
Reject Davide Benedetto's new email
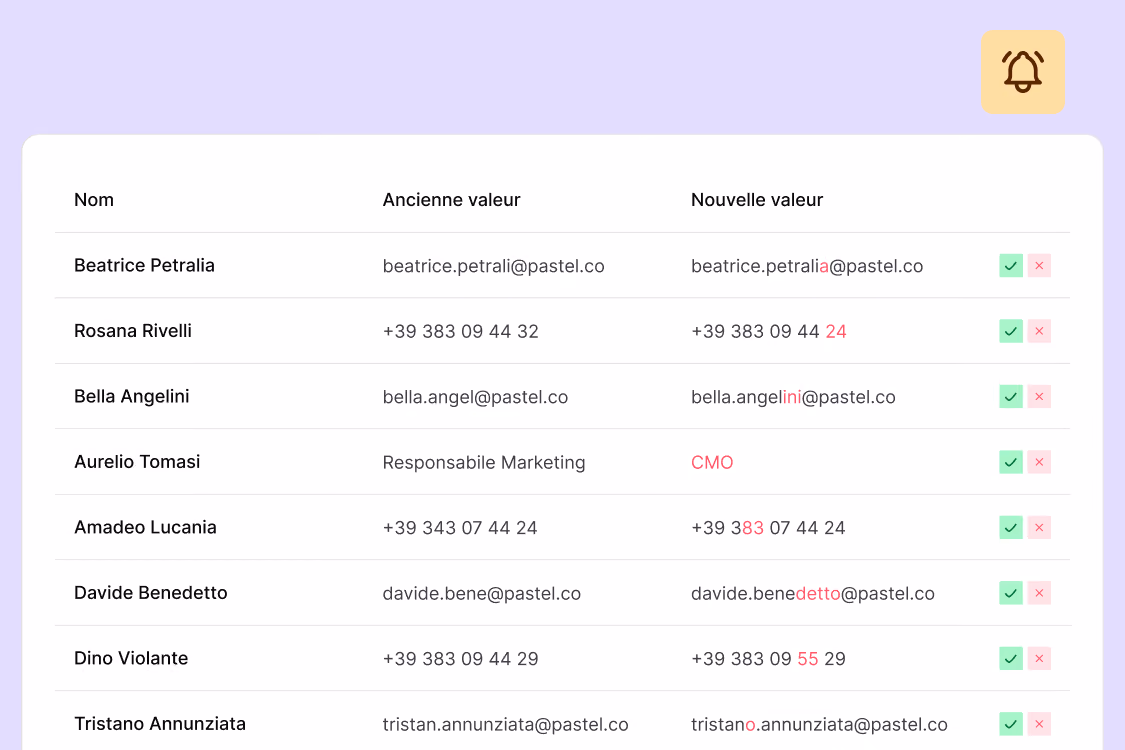click(1039, 593)
